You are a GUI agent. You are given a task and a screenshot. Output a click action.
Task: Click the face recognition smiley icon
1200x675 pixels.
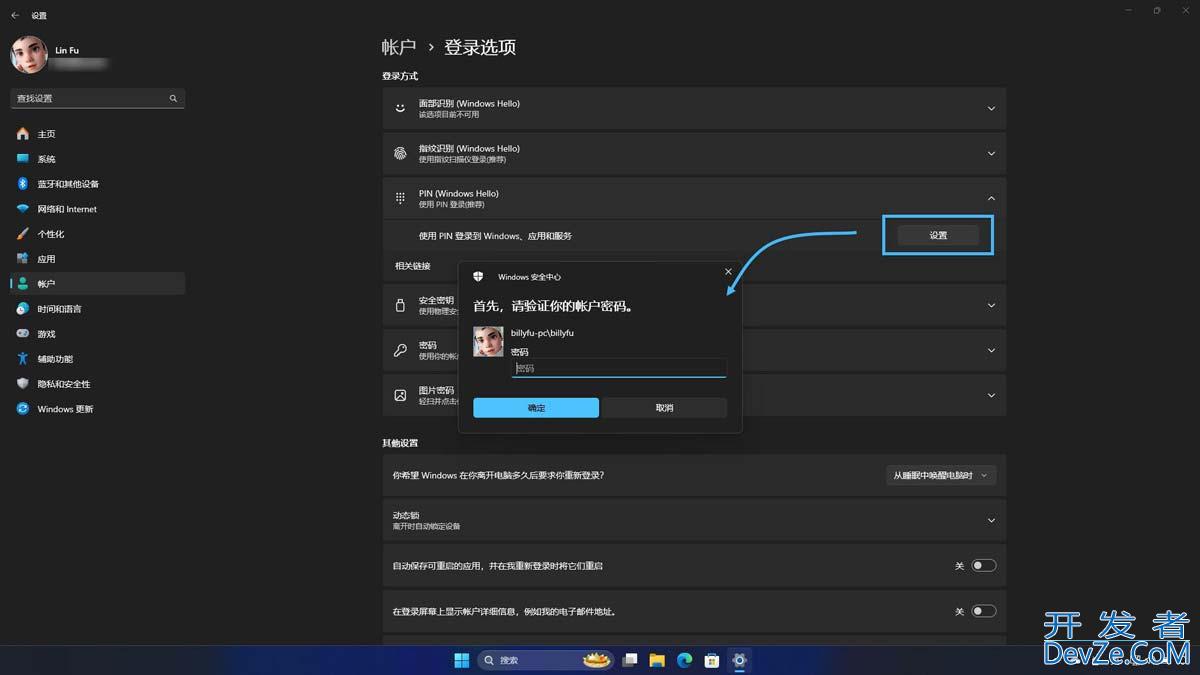point(400,108)
